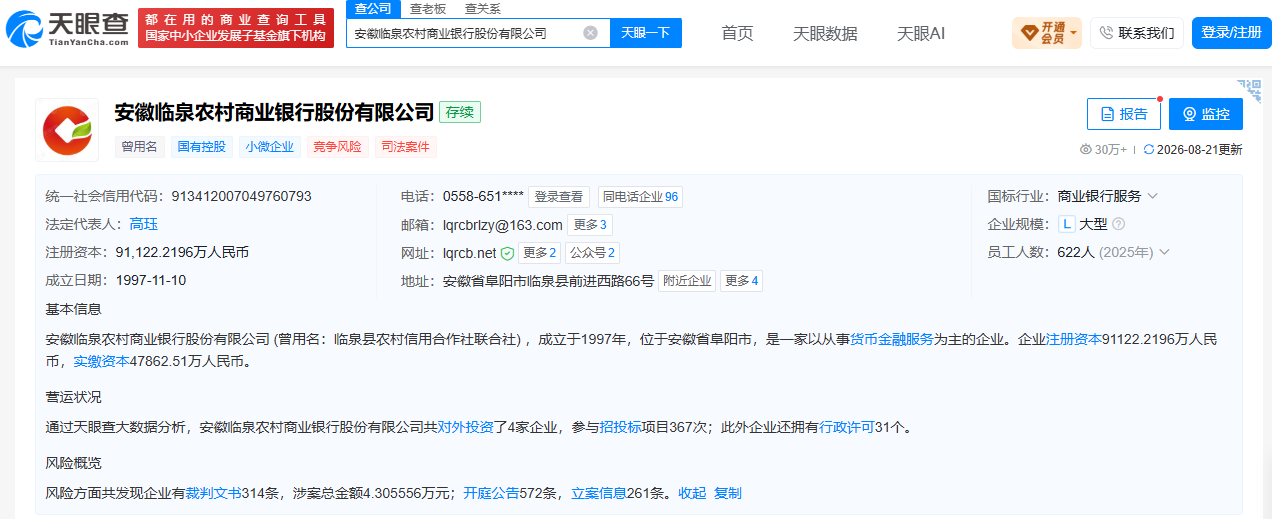
Task: Open the 行政许可 link
Action: pos(847,427)
